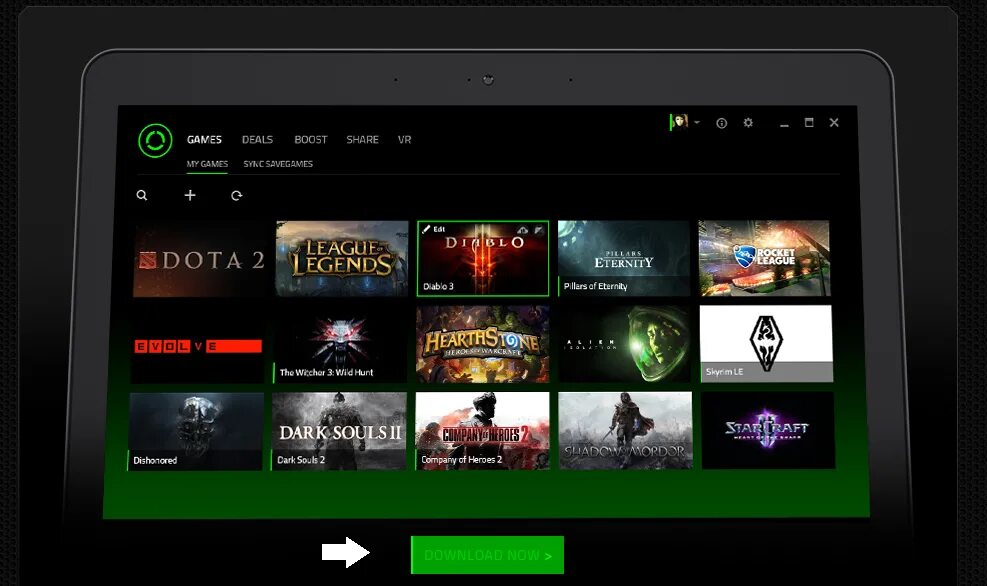Select the Dark Souls 2 game tile
987x586 pixels.
coord(339,431)
